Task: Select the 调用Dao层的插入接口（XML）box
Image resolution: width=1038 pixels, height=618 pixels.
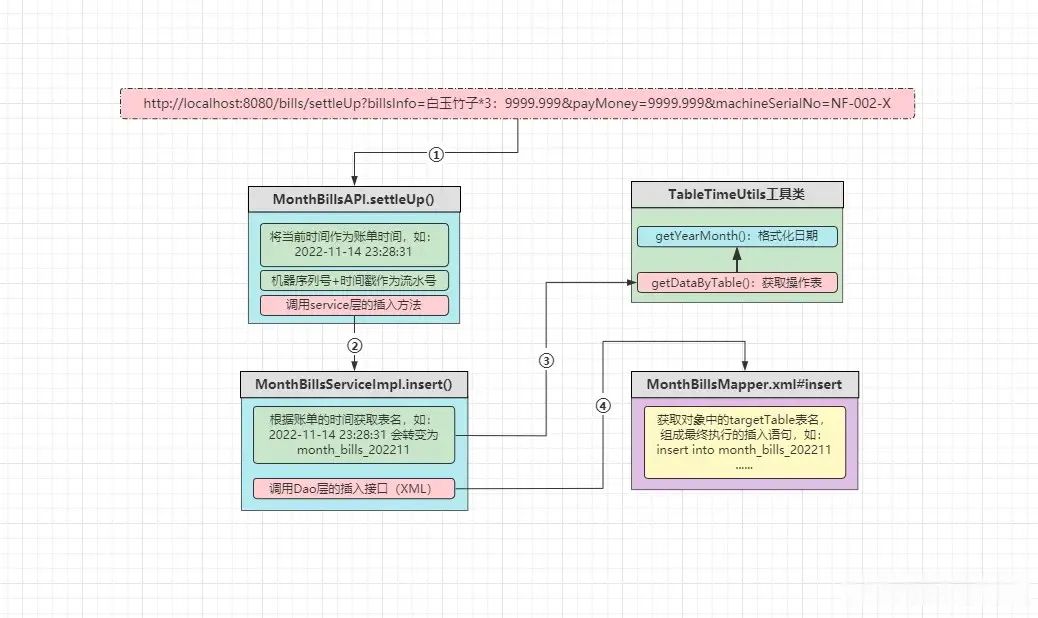Action: (354, 489)
